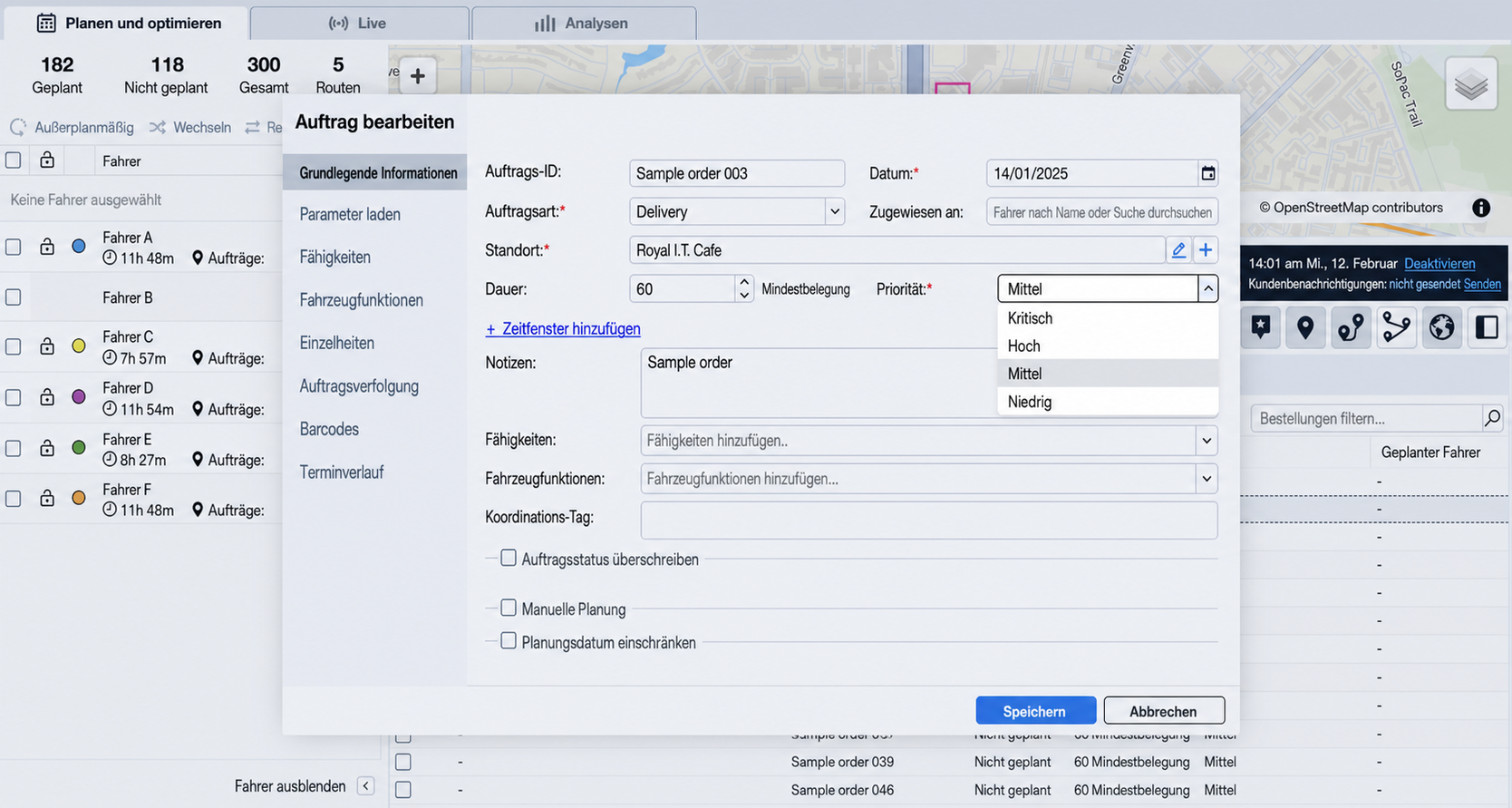Click Fahrer C yellow color dot
This screenshot has height=808, width=1512.
(x=79, y=346)
